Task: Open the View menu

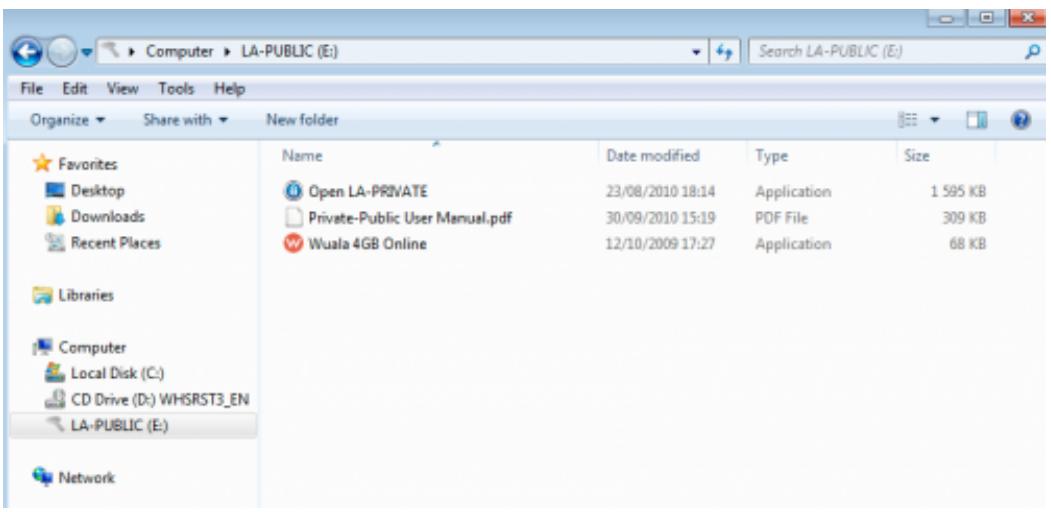Action: pos(121,88)
